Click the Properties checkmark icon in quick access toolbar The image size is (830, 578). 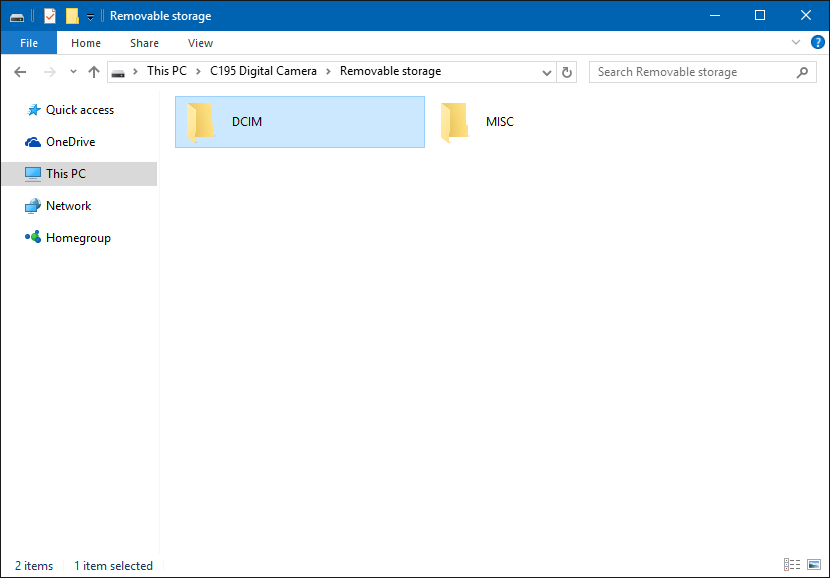(50, 16)
